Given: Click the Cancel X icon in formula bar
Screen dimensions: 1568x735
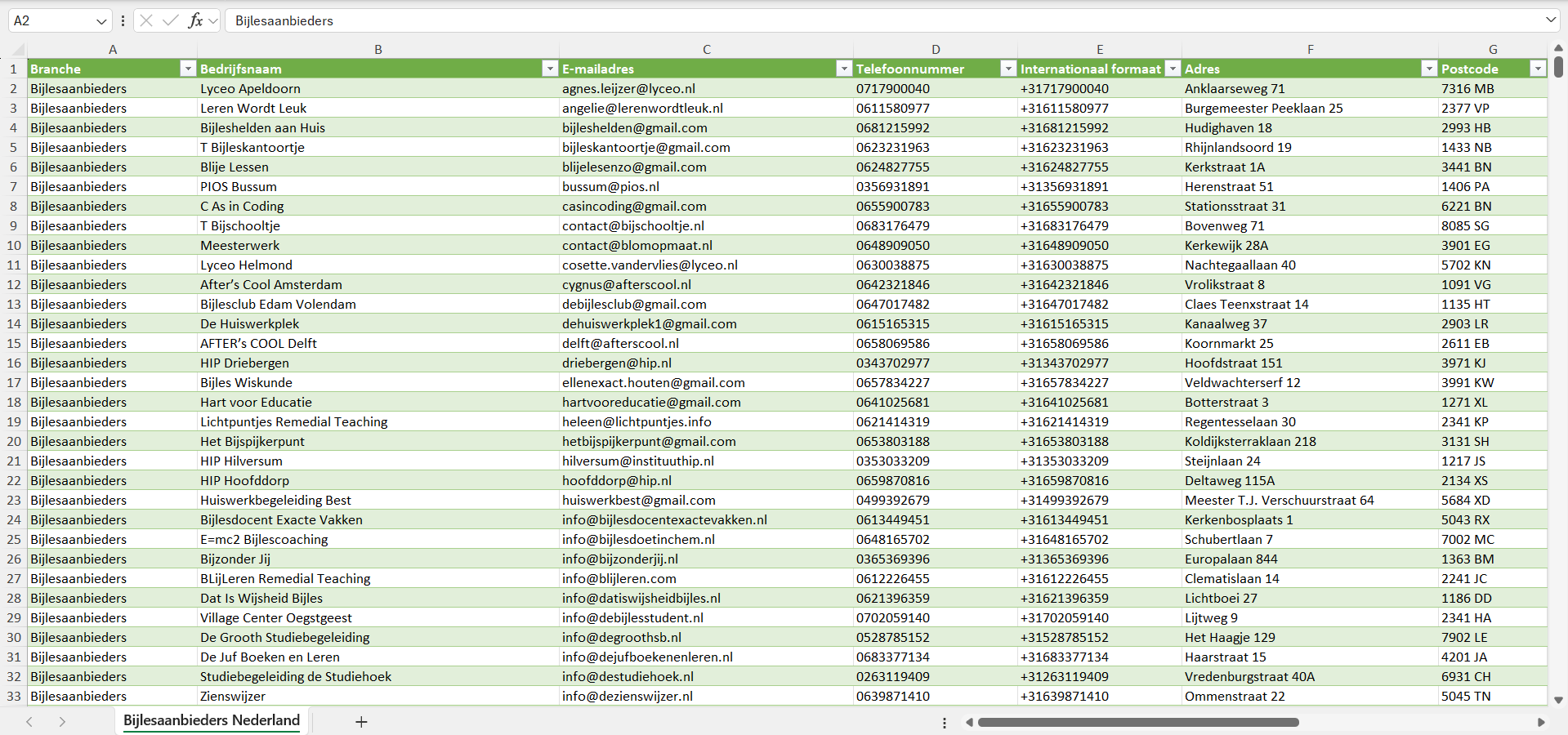Looking at the screenshot, I should (146, 20).
